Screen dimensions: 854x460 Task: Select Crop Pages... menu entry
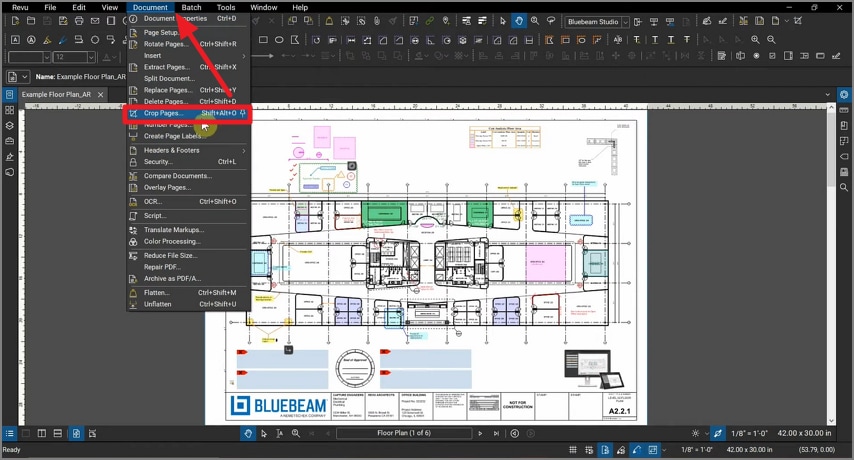(188, 113)
